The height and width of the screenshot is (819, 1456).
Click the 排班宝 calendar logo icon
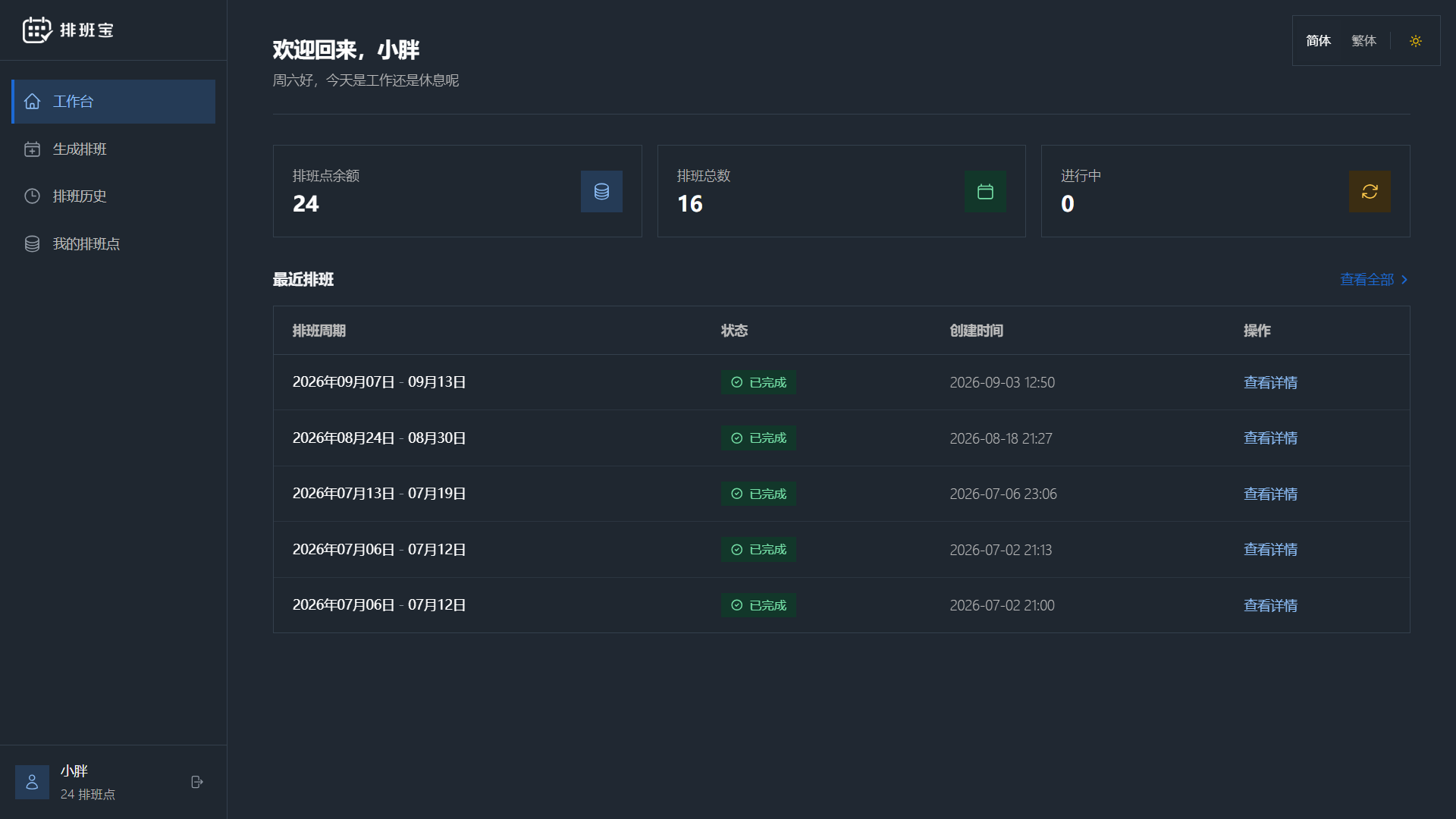tap(37, 30)
